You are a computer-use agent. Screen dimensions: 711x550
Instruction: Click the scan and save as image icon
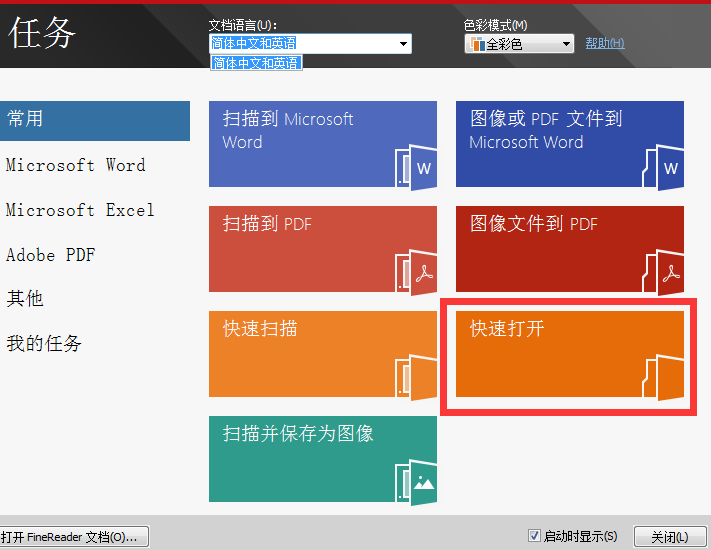[416, 482]
